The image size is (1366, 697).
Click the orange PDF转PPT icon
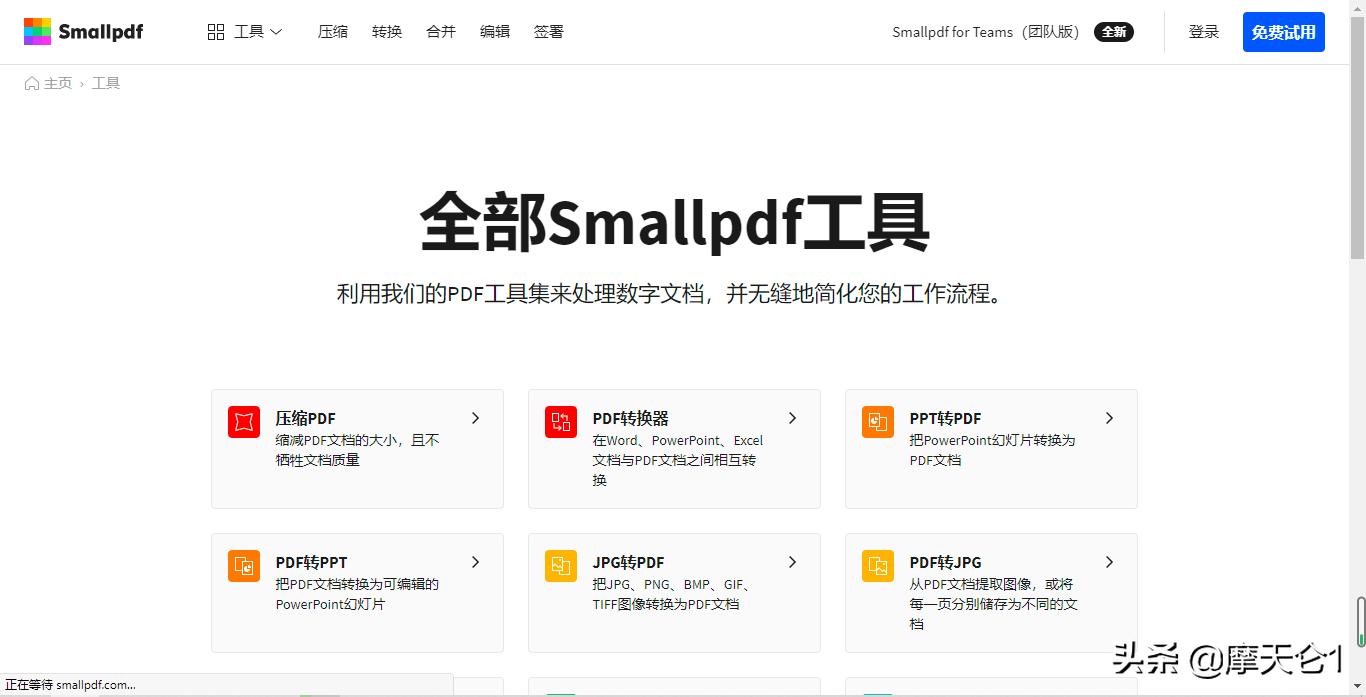(244, 566)
